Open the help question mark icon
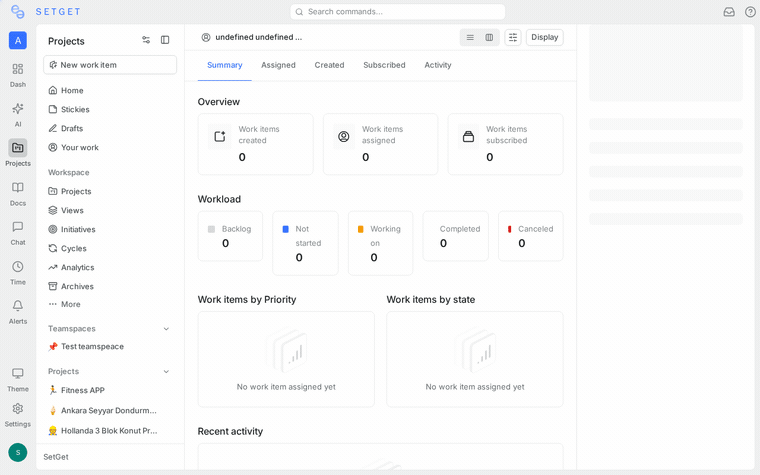Screen dimensions: 760x475 point(750,12)
